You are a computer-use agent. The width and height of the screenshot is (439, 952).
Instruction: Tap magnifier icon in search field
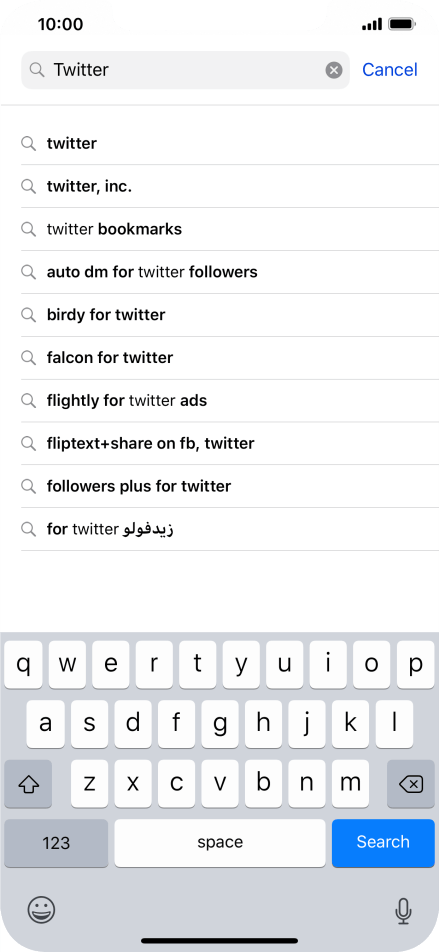pyautogui.click(x=37, y=70)
